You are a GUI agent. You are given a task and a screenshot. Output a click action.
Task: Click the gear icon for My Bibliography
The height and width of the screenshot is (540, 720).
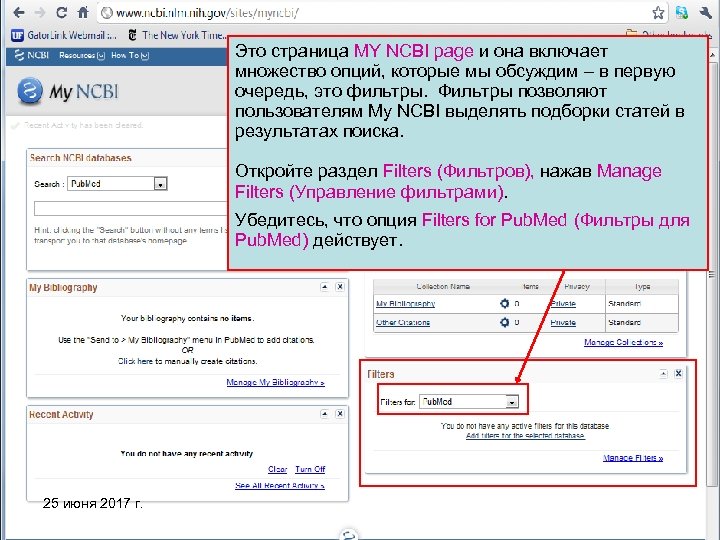(504, 304)
